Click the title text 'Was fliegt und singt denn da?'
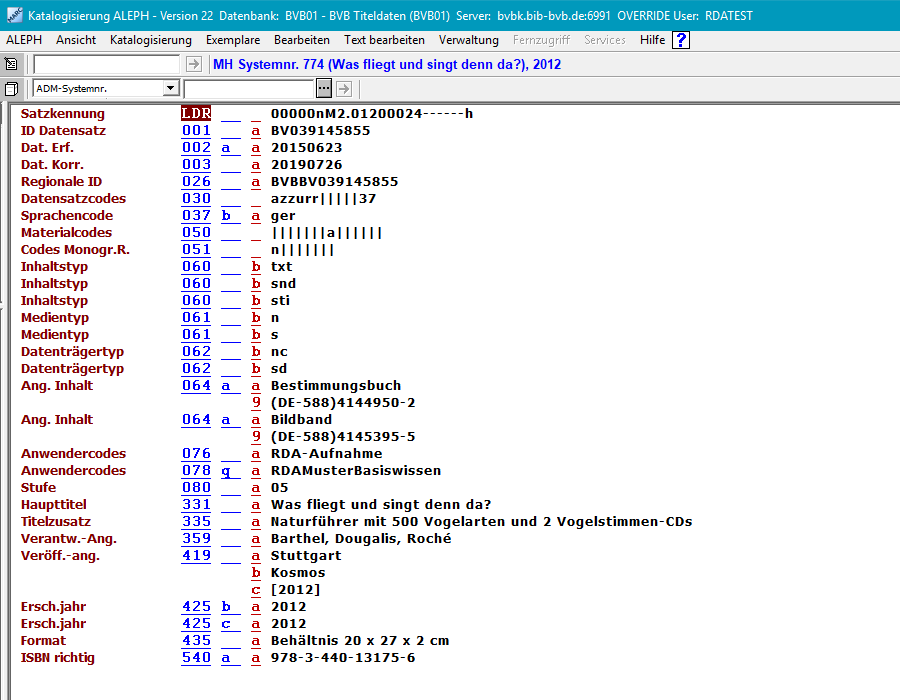Image resolution: width=900 pixels, height=700 pixels. [x=381, y=505]
